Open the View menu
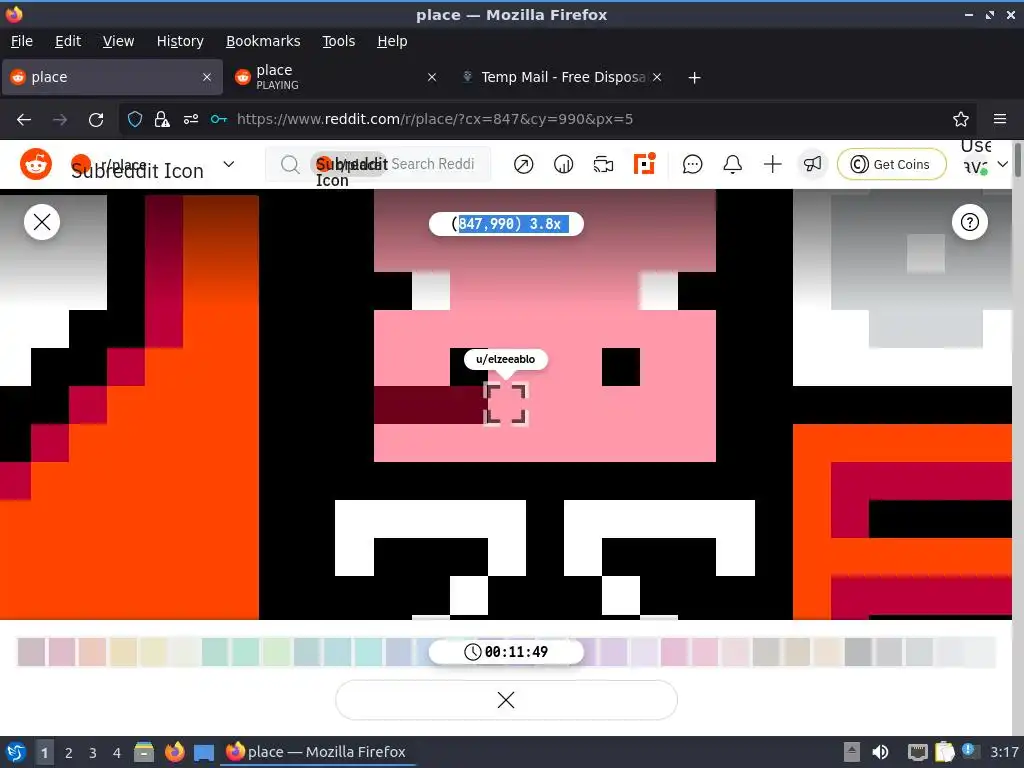1024x768 pixels. tap(118, 41)
